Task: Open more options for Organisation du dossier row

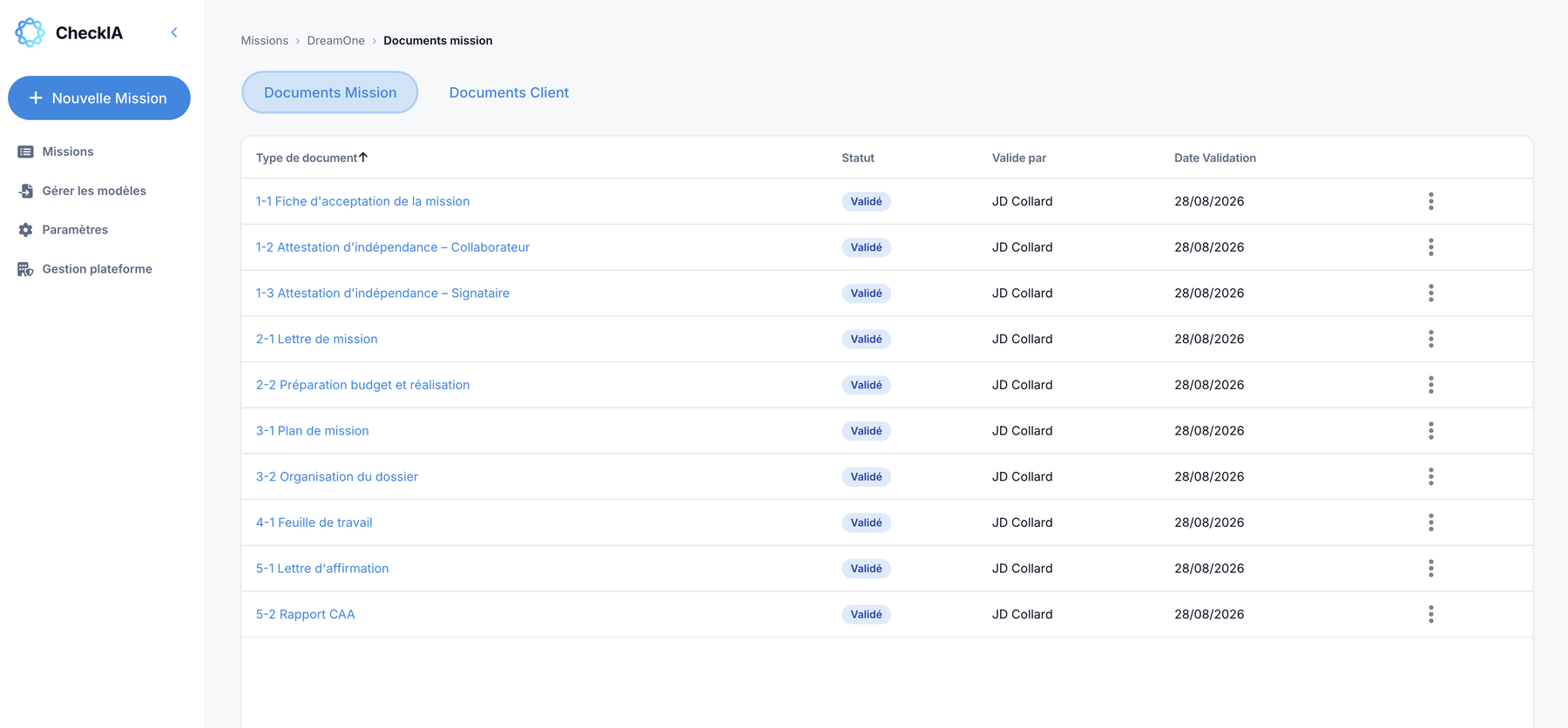Action: click(x=1430, y=476)
